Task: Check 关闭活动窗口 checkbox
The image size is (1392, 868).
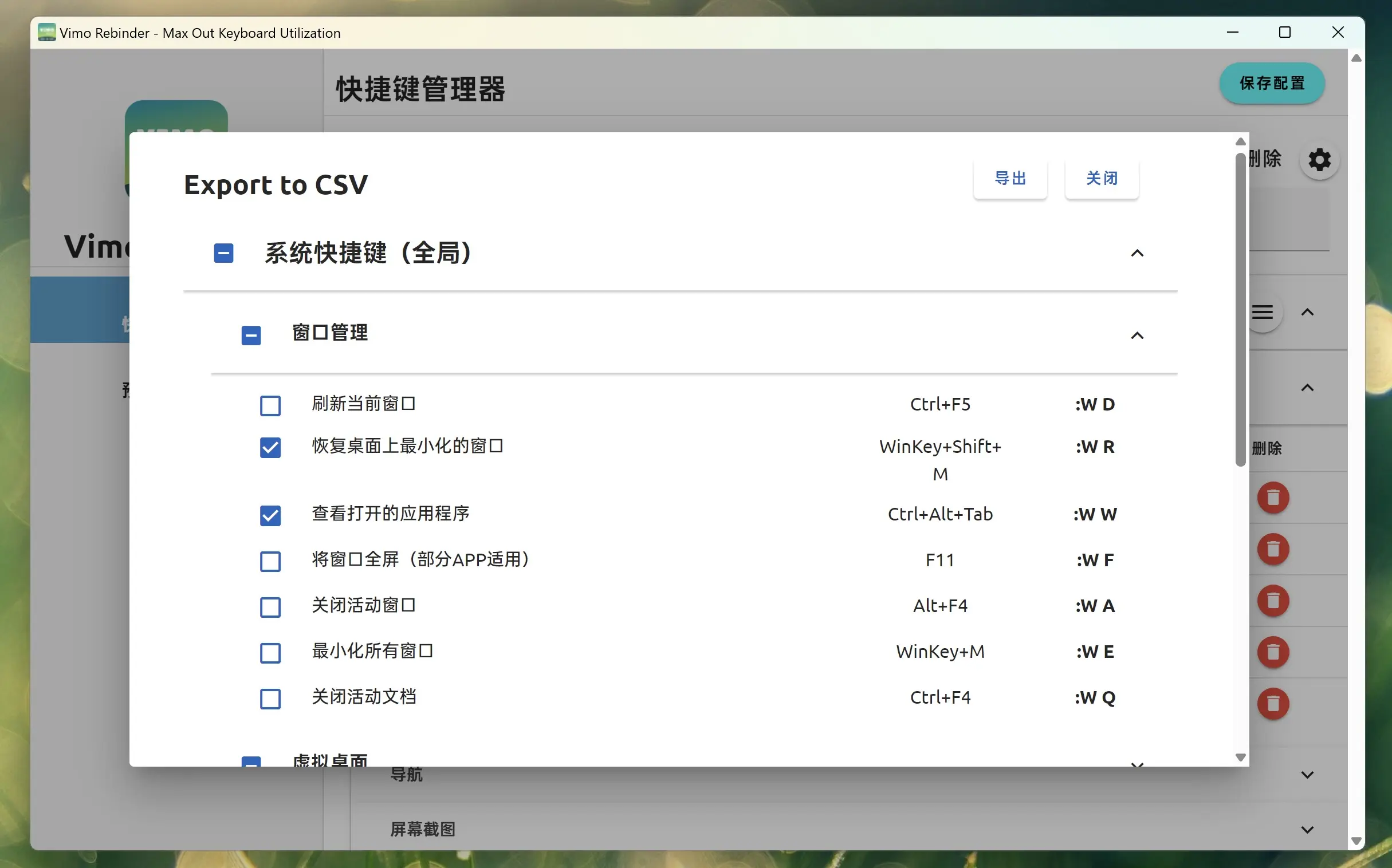Action: pyautogui.click(x=270, y=607)
